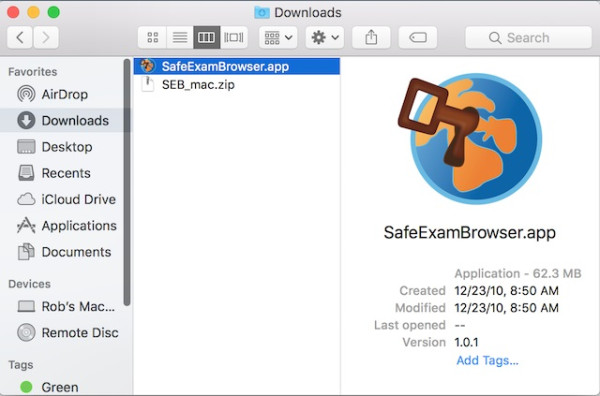
Task: Click the Devices section header
Action: [29, 284]
